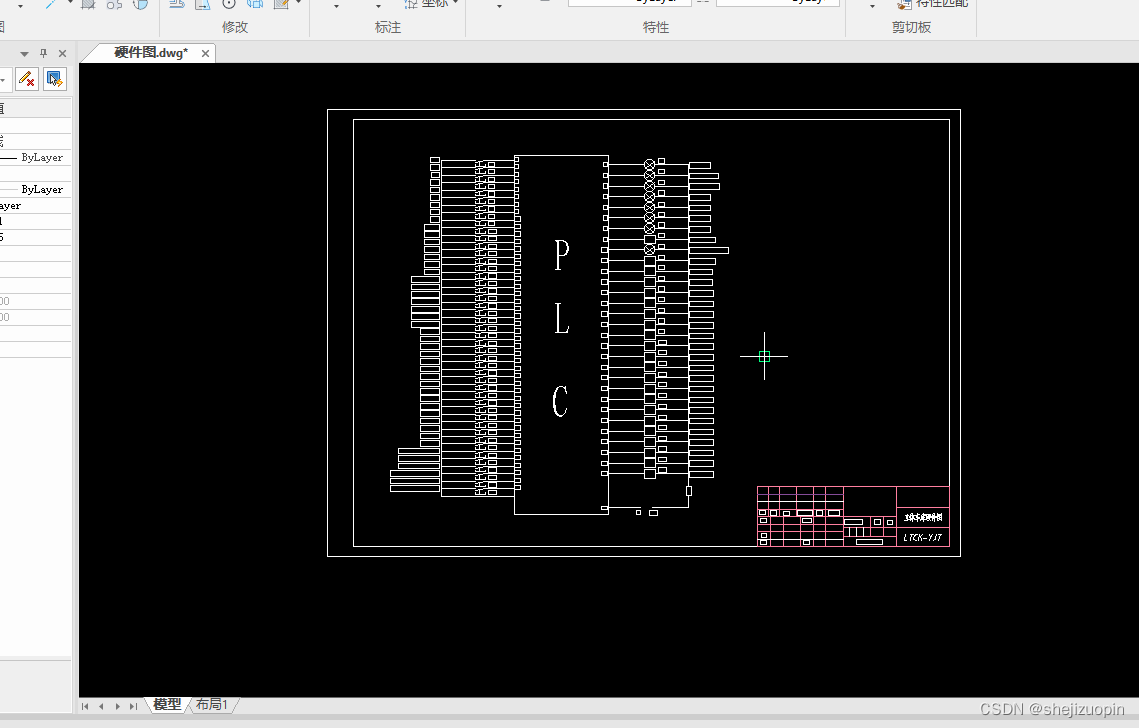Expand the 修改 ribbon panel
This screenshot has width=1139, height=728.
(235, 27)
